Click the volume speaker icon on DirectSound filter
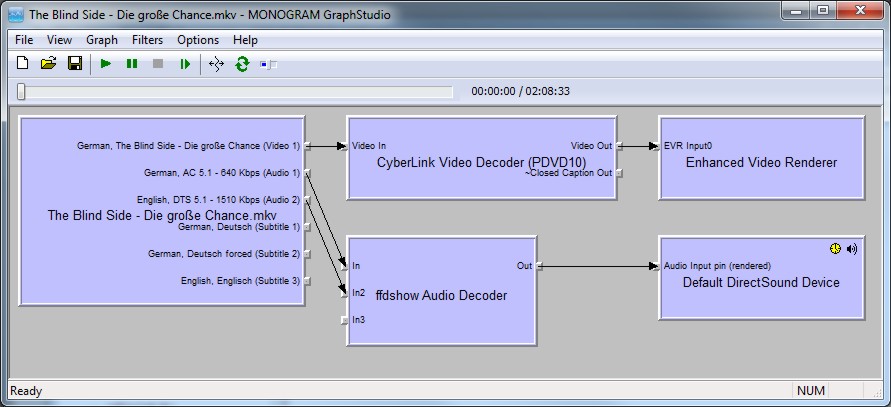 (x=851, y=248)
